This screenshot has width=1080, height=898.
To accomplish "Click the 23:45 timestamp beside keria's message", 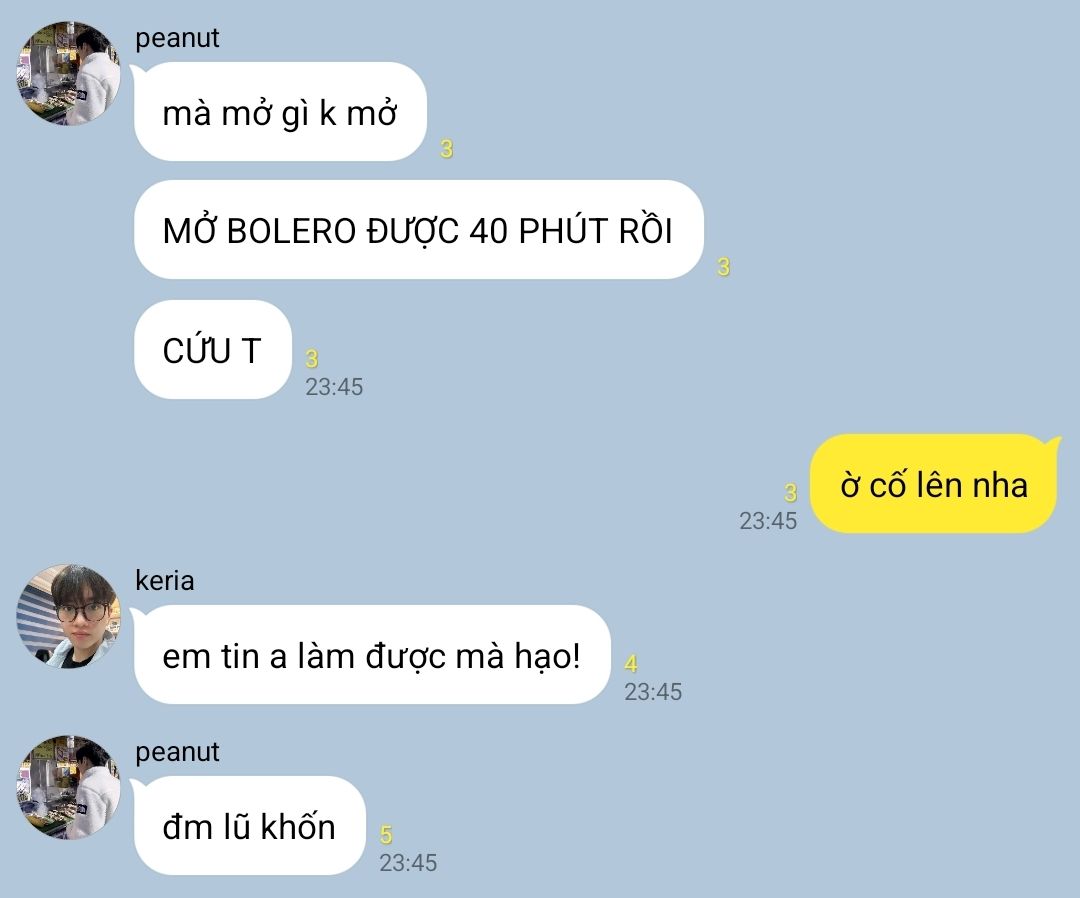I will point(653,692).
